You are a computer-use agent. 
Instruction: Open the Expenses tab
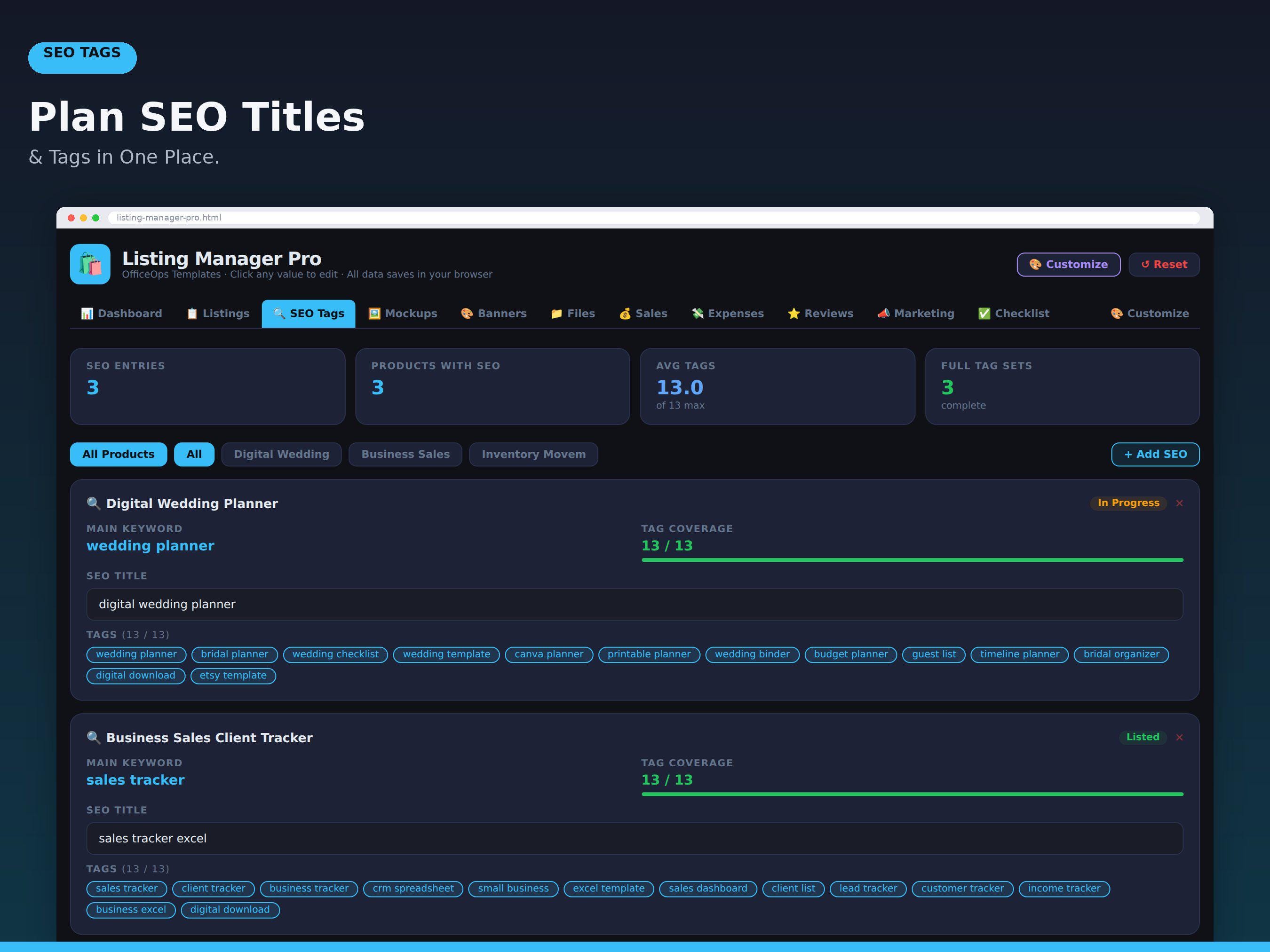pos(728,313)
